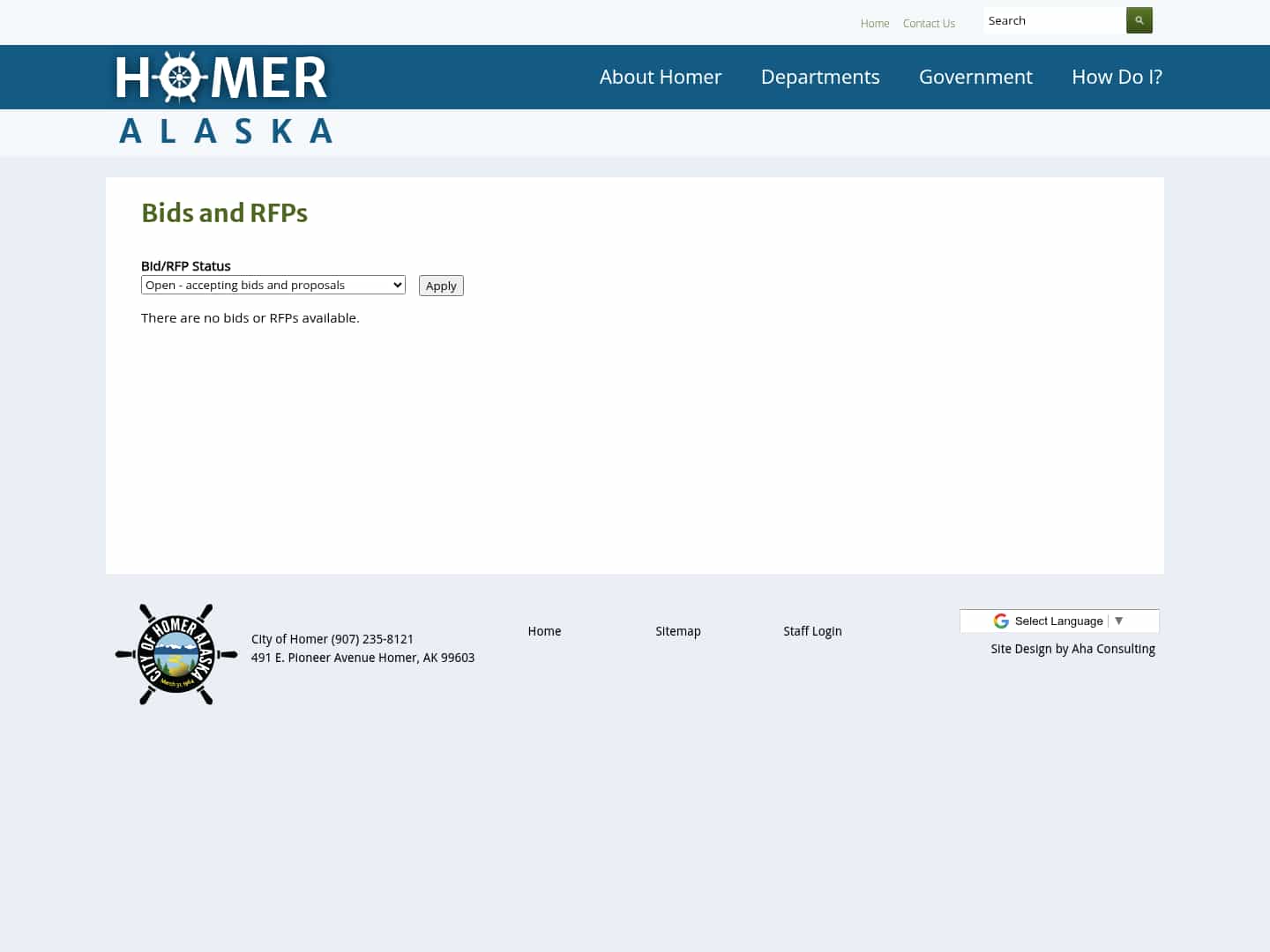
Task: Open the Select Language dropdown
Action: coord(1058,621)
